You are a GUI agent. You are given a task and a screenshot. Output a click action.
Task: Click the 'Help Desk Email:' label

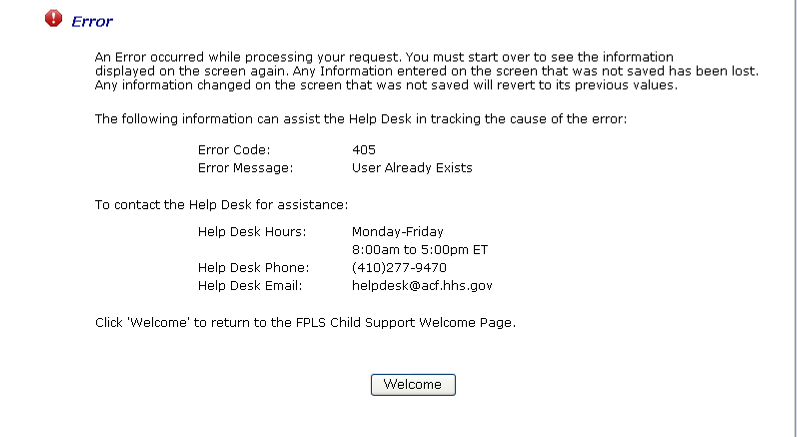[250, 286]
